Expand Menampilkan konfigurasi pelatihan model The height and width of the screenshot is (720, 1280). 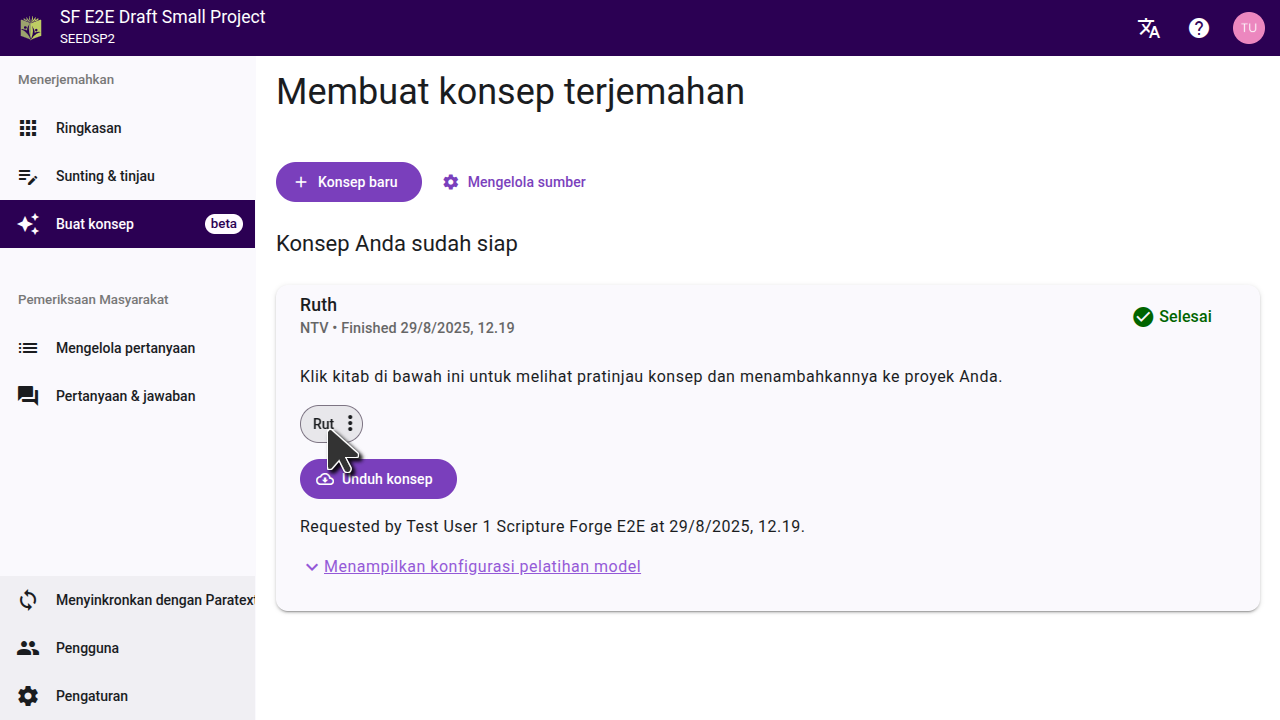coord(482,566)
